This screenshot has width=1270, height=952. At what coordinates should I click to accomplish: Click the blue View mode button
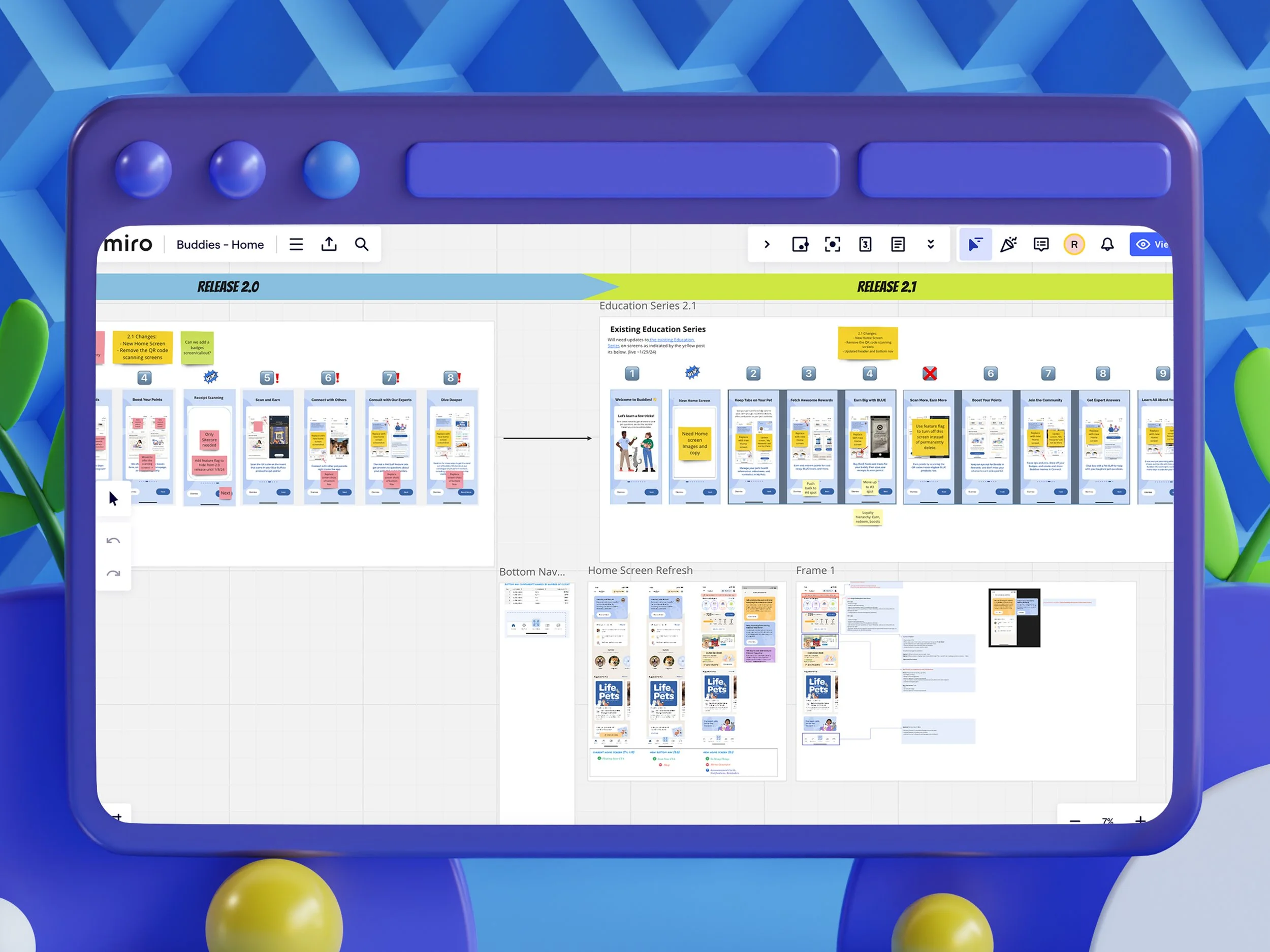(1151, 244)
